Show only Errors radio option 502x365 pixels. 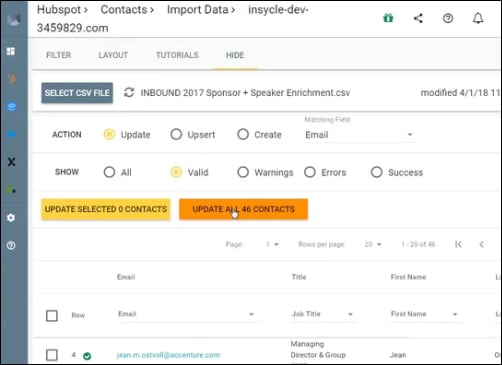310,172
